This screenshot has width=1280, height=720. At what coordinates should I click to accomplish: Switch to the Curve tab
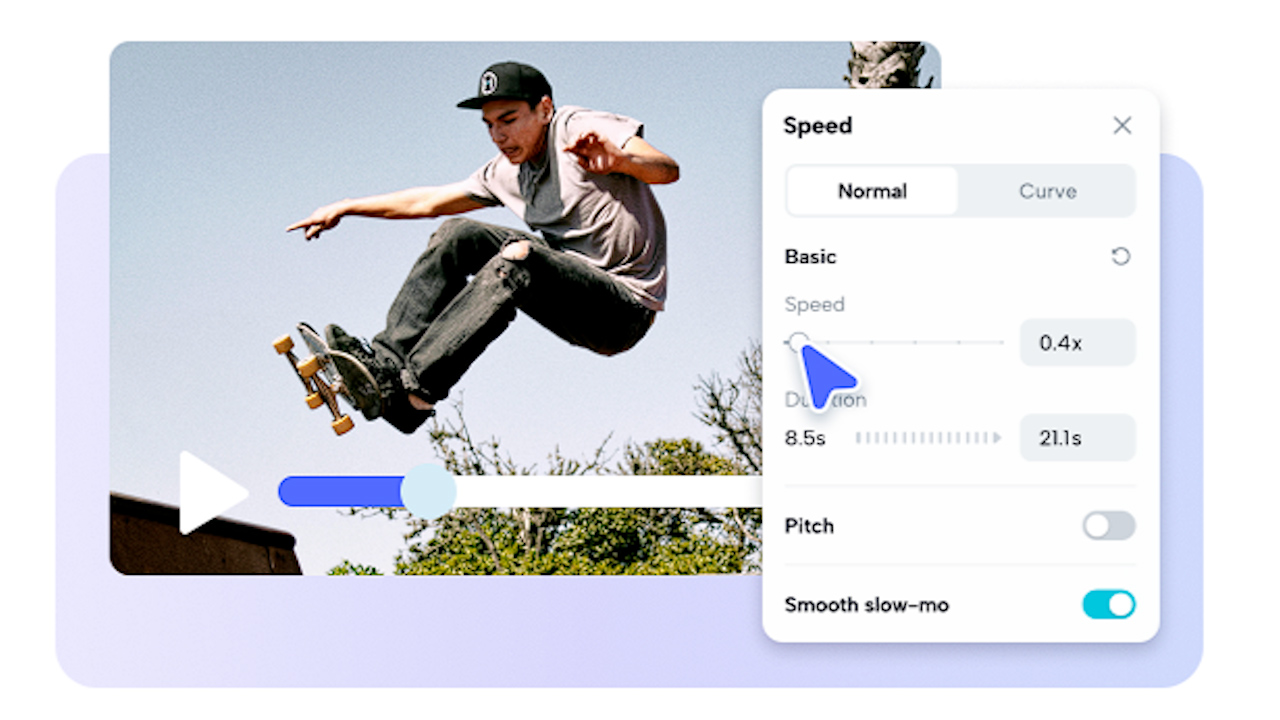pyautogui.click(x=1047, y=191)
